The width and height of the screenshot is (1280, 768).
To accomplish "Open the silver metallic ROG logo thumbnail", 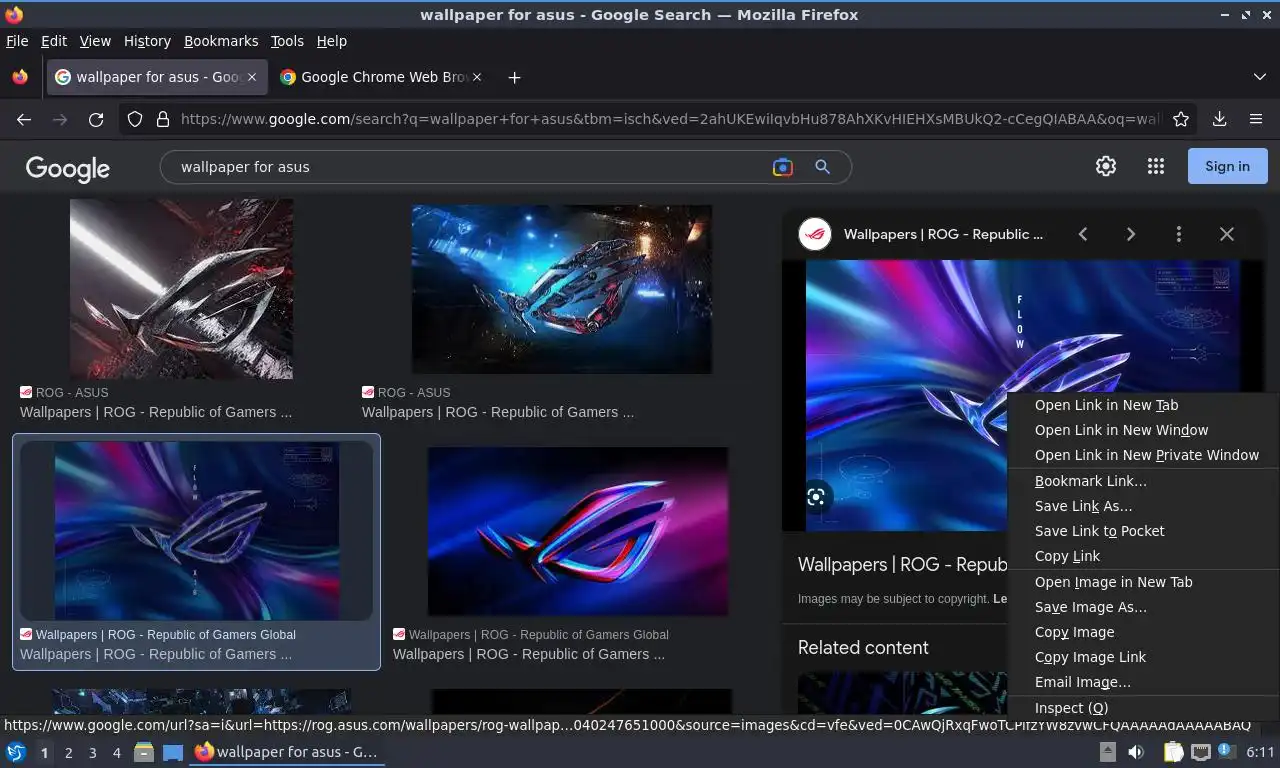I will click(181, 288).
